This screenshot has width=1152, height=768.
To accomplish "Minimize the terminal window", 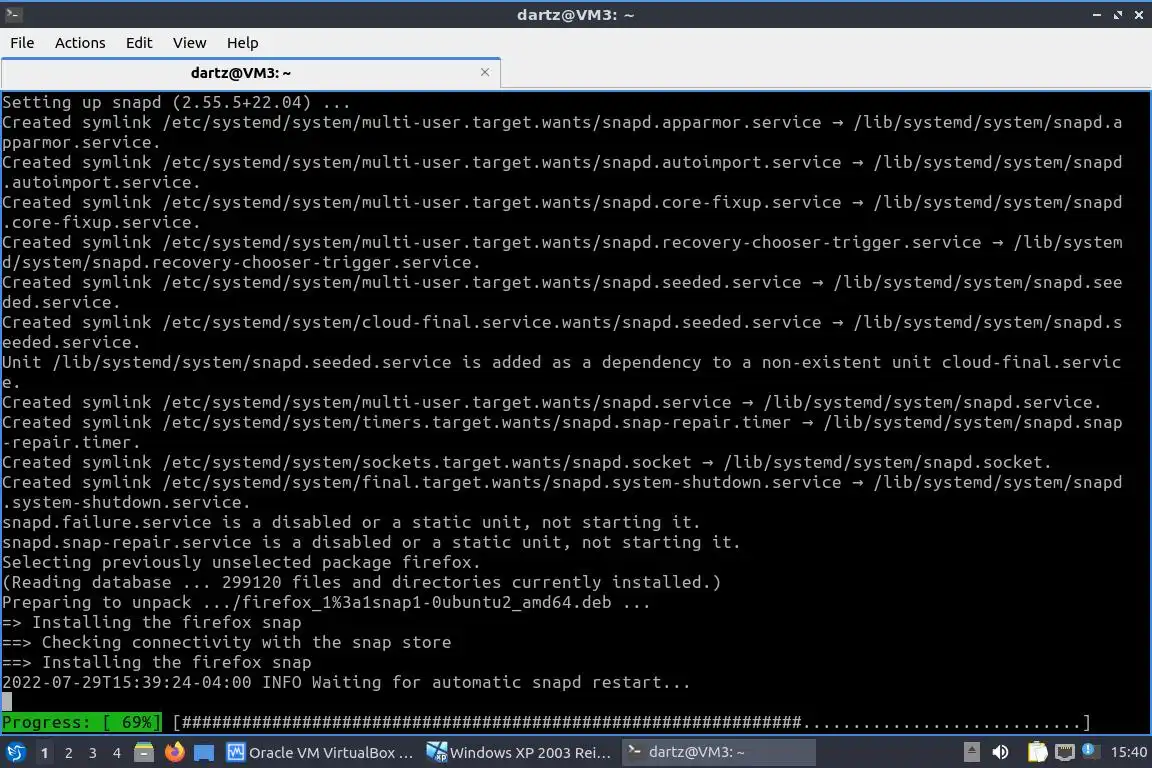I will [x=1097, y=15].
